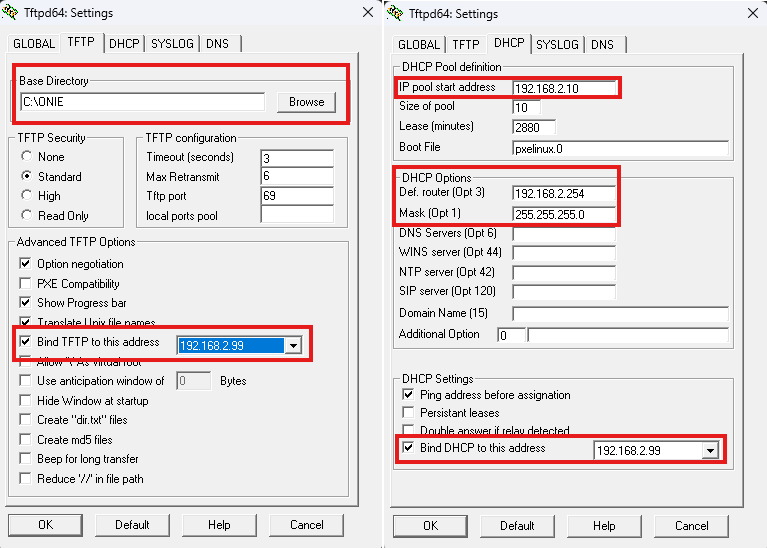Click Browse button for Base Directory
The height and width of the screenshot is (548, 767).
pos(306,102)
